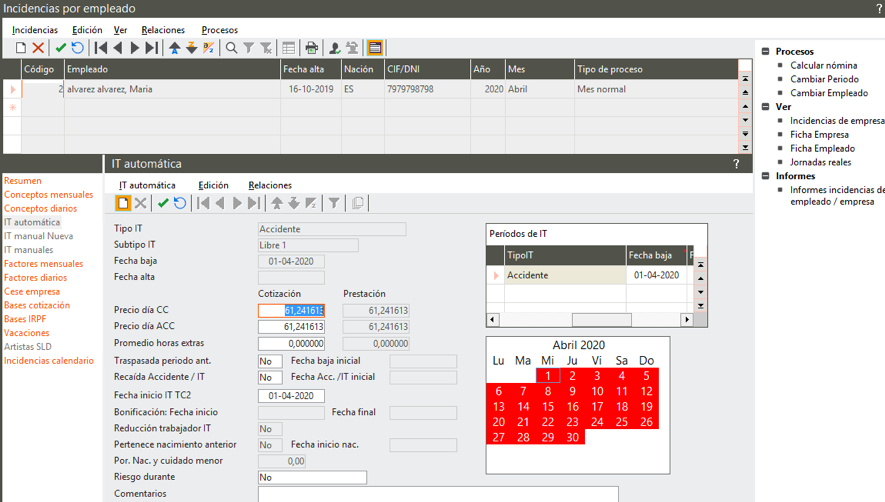Open Ficha Empleado link
Image resolution: width=885 pixels, height=502 pixels.
click(x=822, y=149)
